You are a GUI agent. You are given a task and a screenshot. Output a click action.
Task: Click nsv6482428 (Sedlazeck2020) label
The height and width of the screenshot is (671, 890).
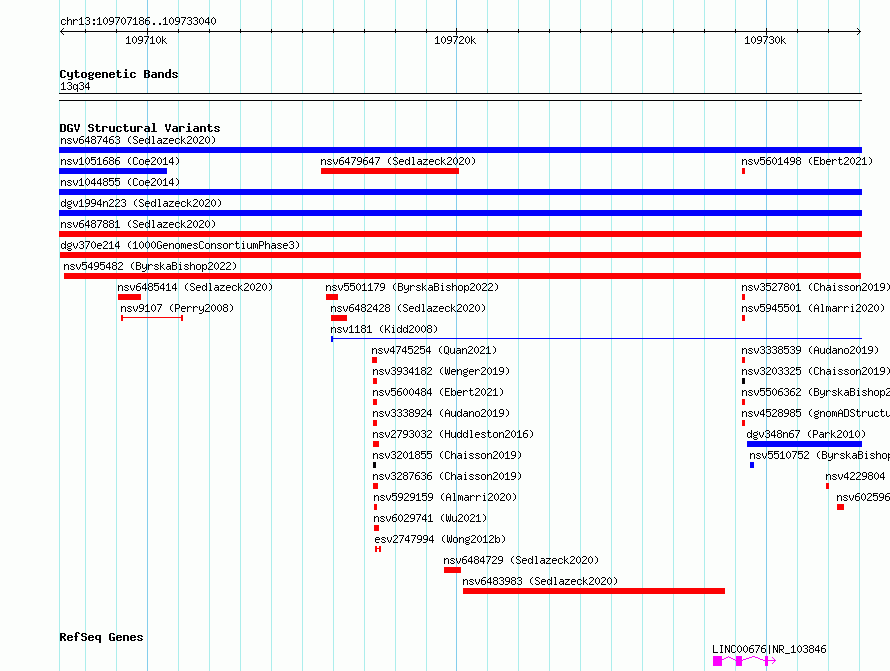pos(408,308)
